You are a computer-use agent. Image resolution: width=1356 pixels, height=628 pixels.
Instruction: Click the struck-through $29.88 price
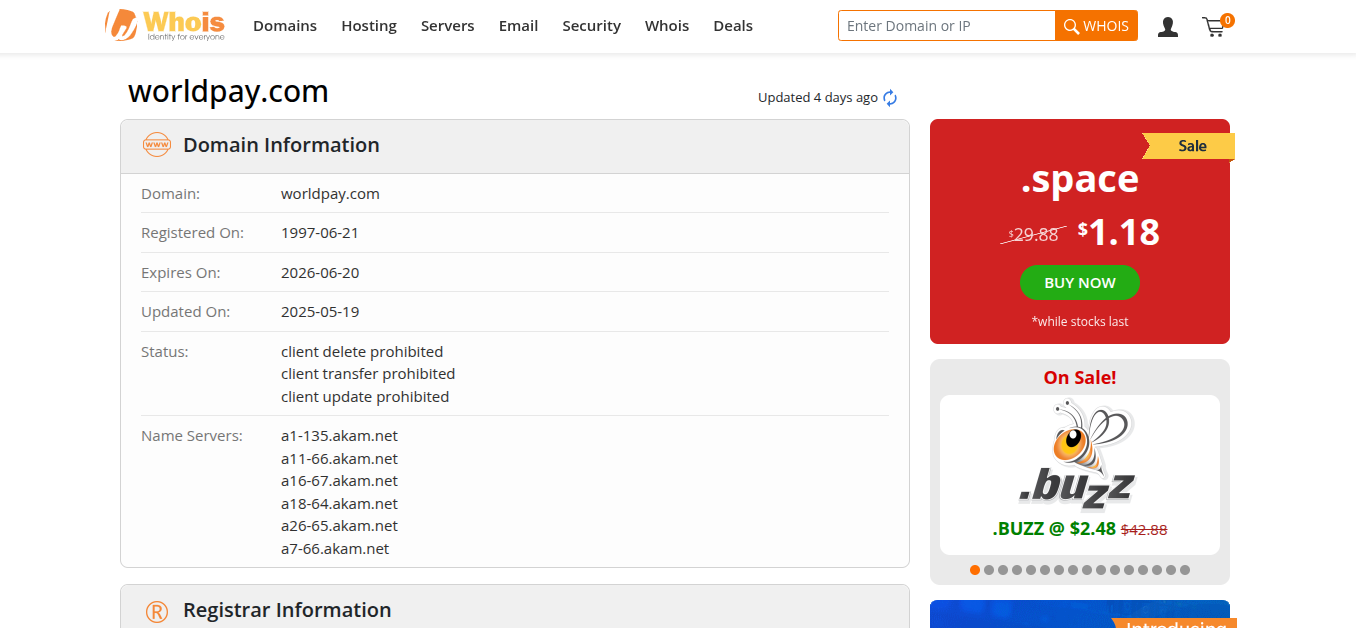pos(1034,235)
